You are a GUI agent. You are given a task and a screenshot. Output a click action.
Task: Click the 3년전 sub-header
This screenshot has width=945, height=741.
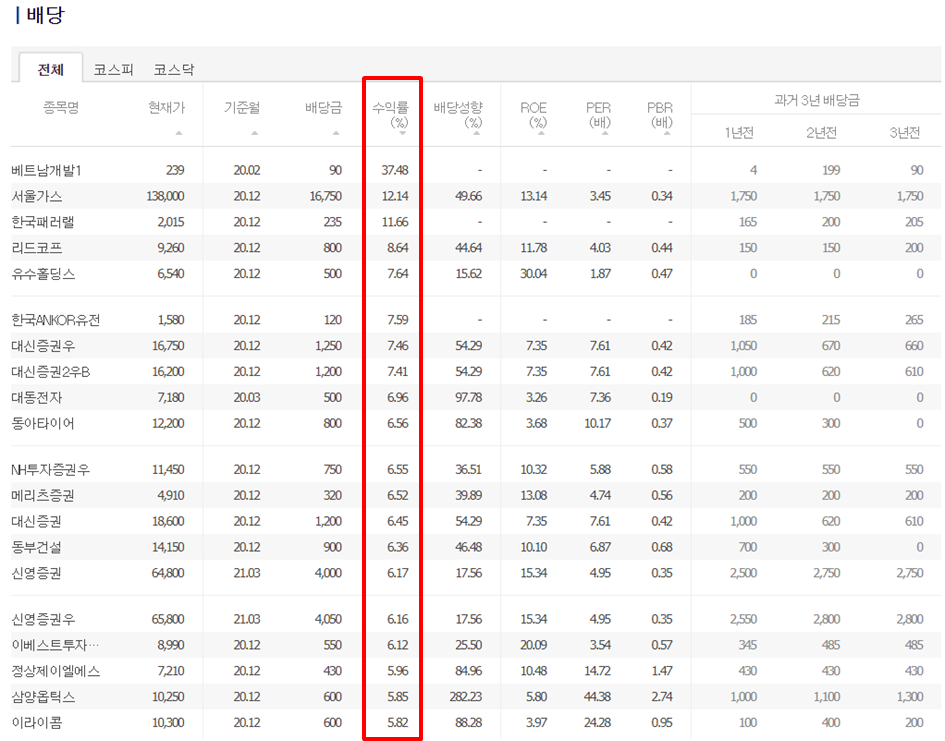pyautogui.click(x=905, y=133)
